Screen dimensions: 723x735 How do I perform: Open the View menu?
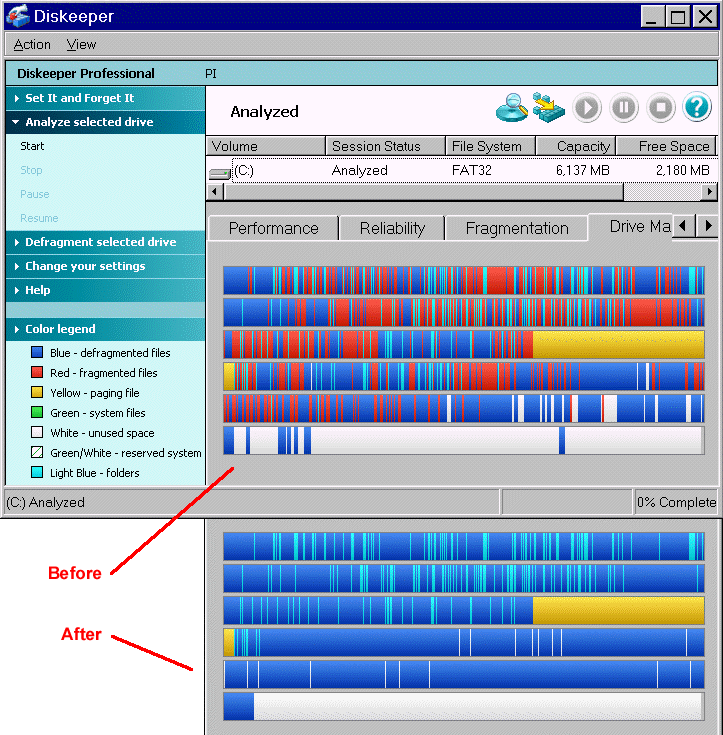(x=81, y=45)
